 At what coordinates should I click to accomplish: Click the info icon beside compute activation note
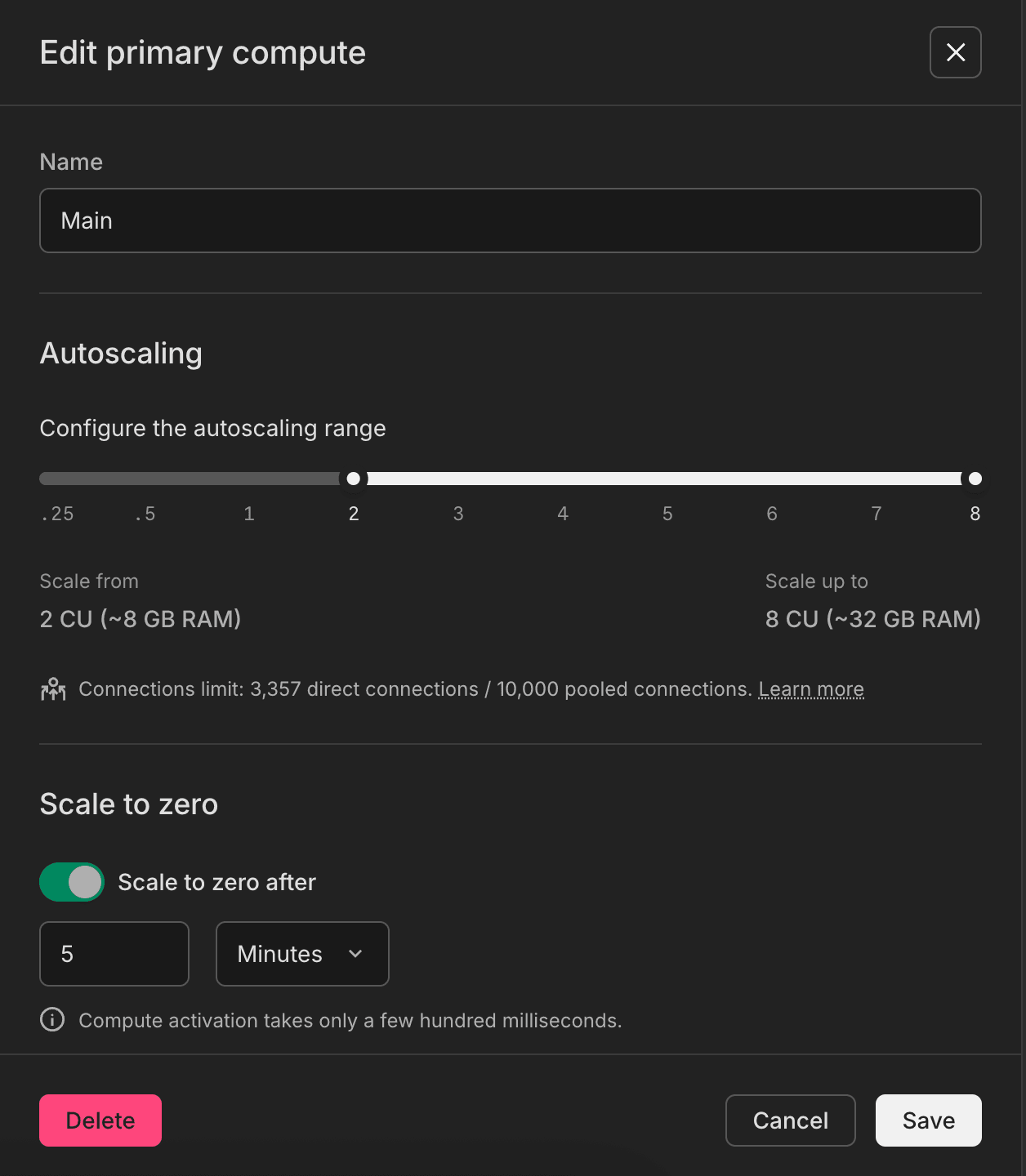pos(51,1020)
